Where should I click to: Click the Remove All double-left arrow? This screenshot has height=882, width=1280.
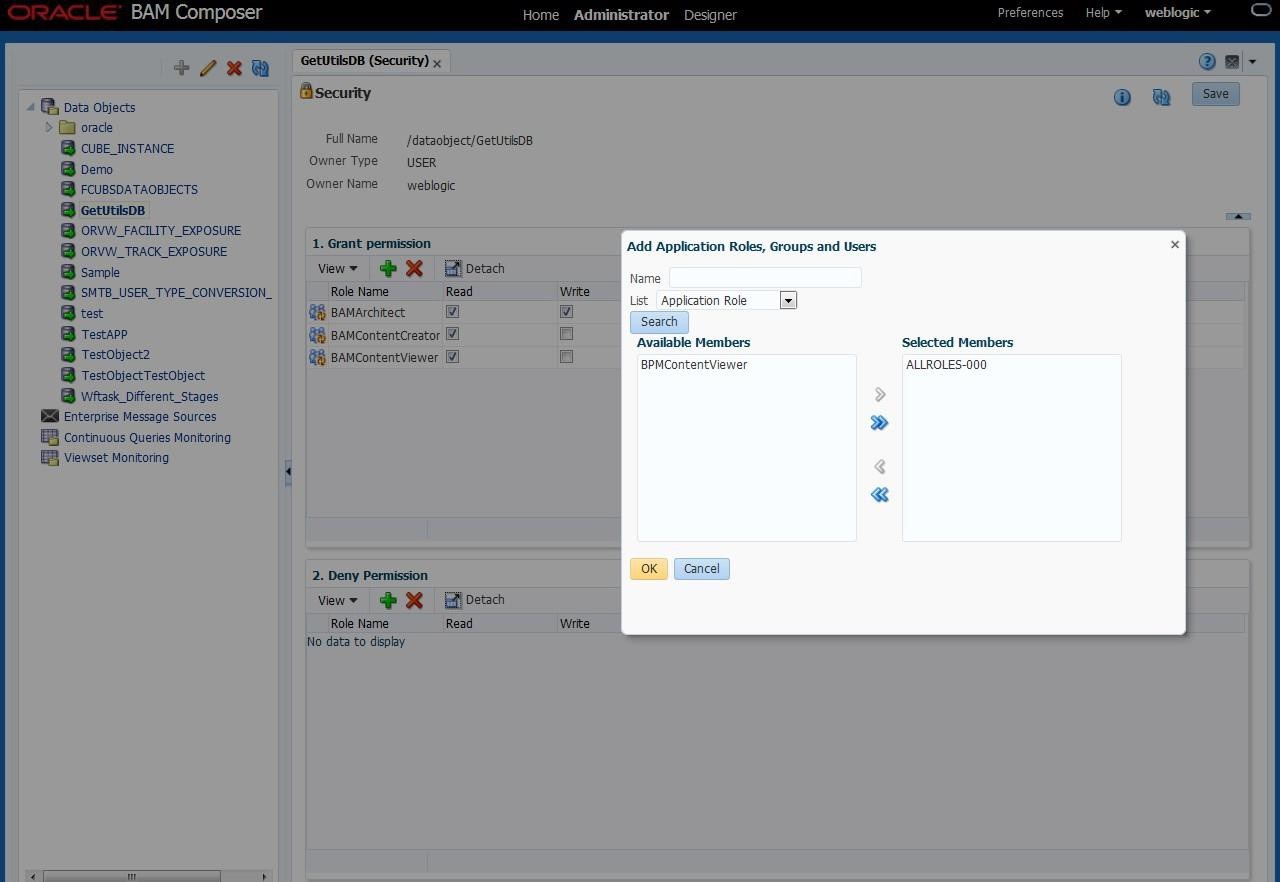[879, 495]
